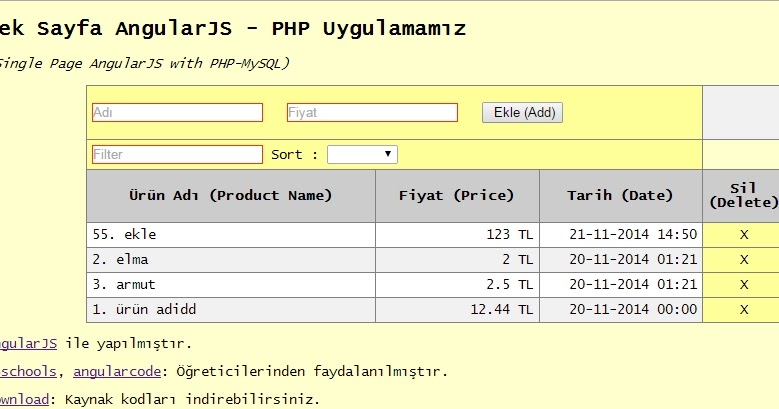779x409 pixels.
Task: Click the Download source code link
Action: click(x=24, y=399)
